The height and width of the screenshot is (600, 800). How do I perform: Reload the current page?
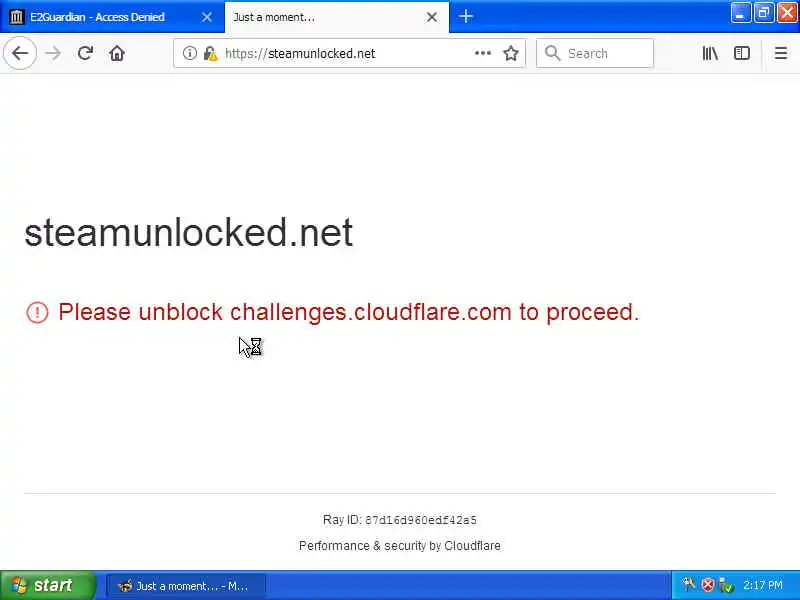click(85, 53)
